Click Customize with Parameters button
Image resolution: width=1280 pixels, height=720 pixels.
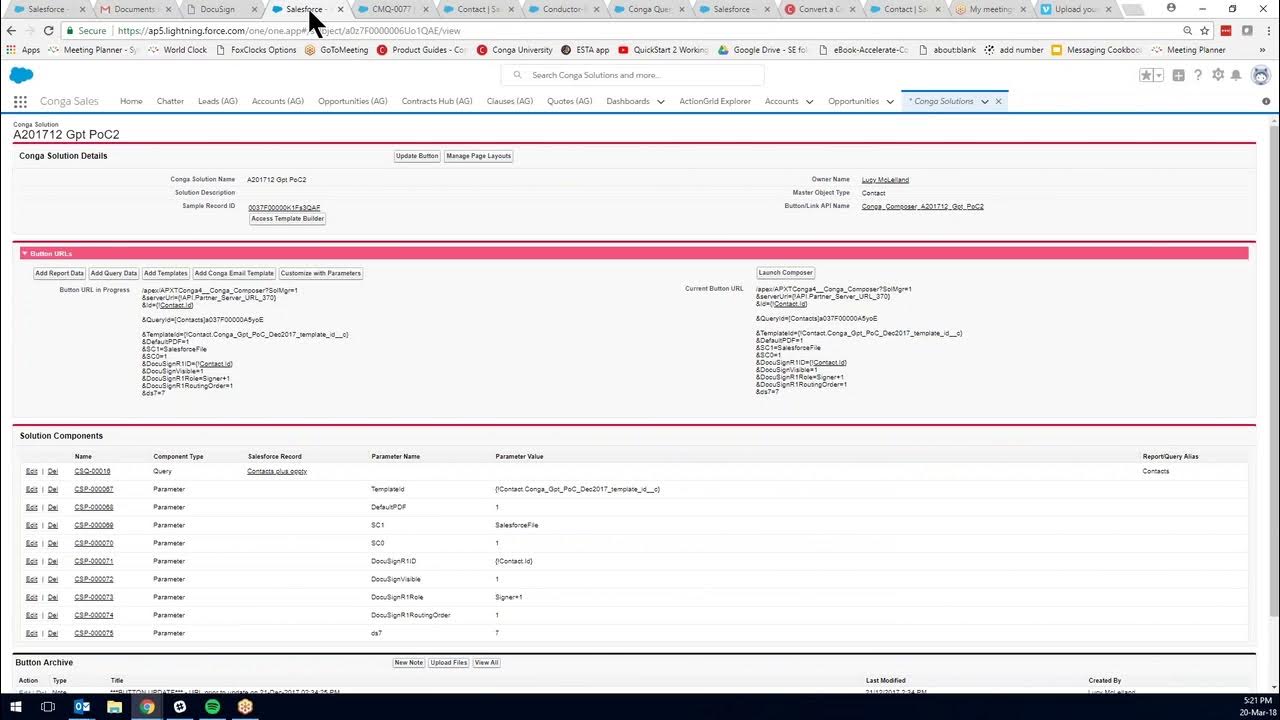(x=321, y=273)
